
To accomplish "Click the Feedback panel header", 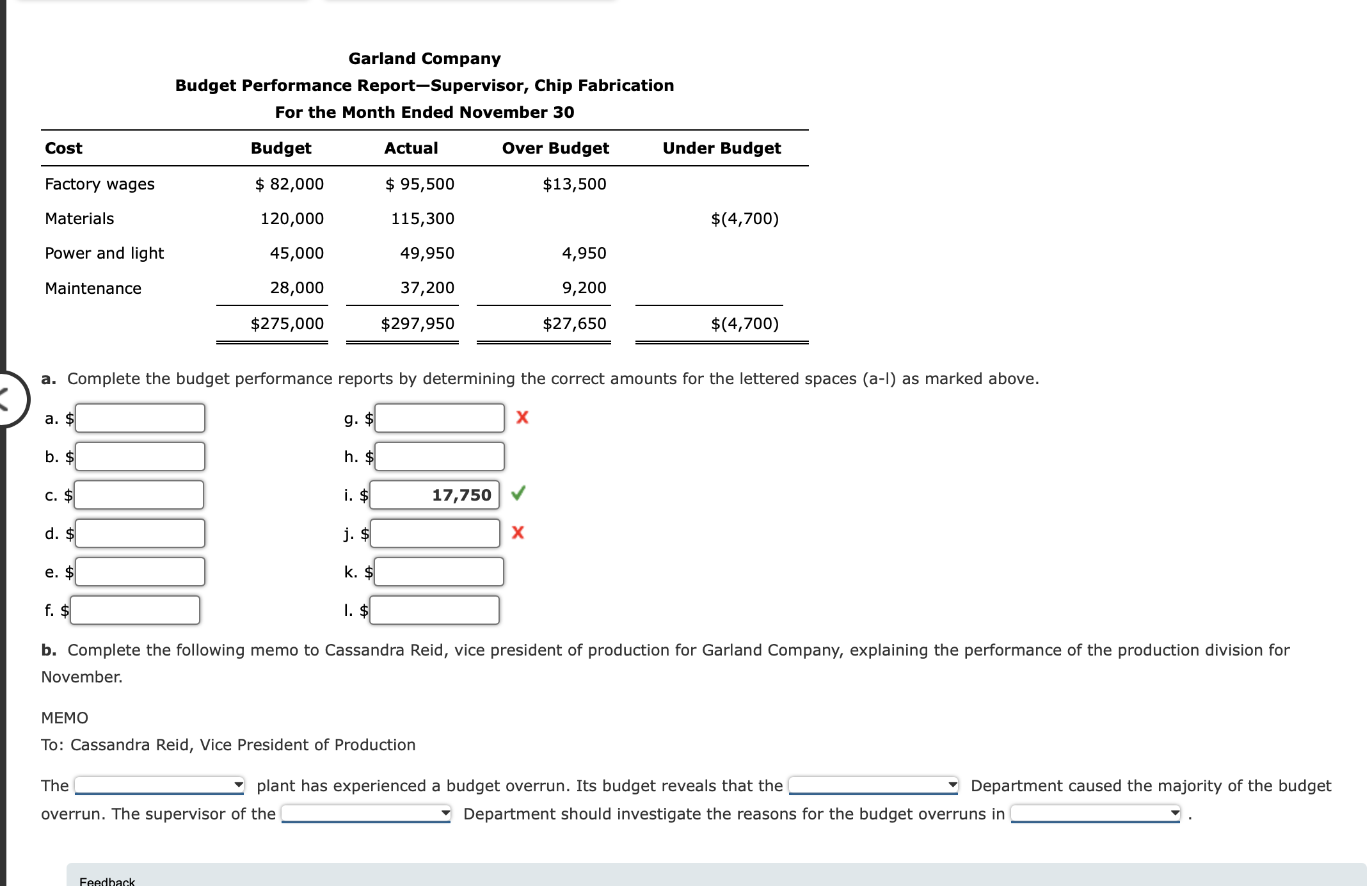I will pos(107,881).
